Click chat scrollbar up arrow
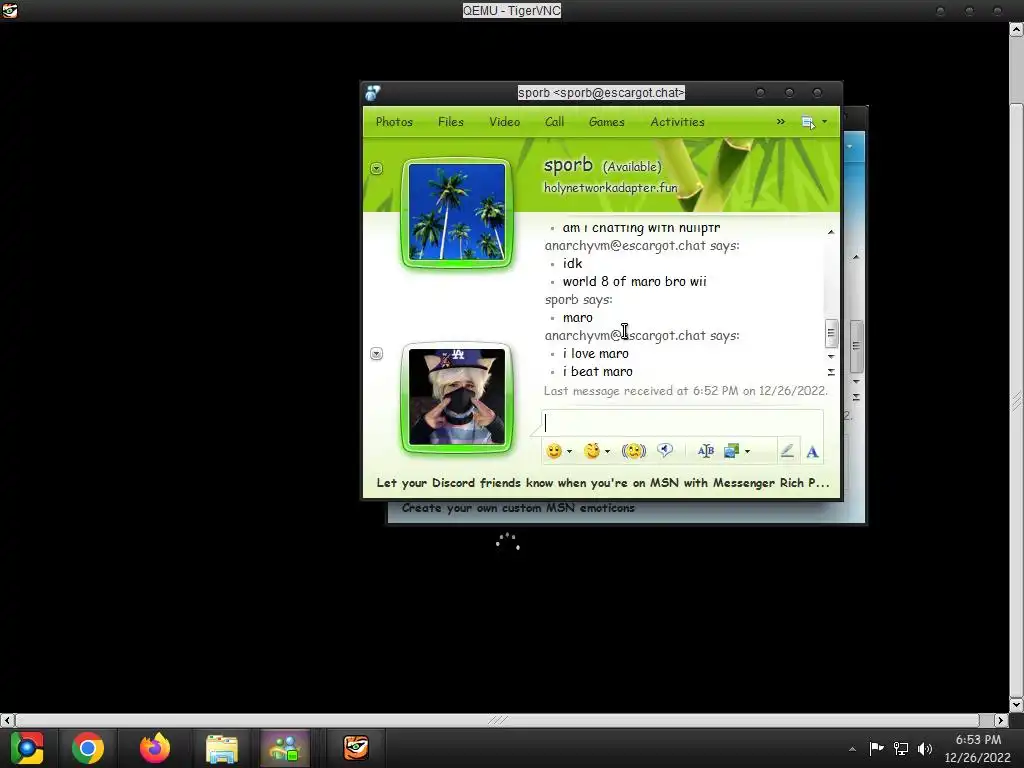 click(x=831, y=232)
